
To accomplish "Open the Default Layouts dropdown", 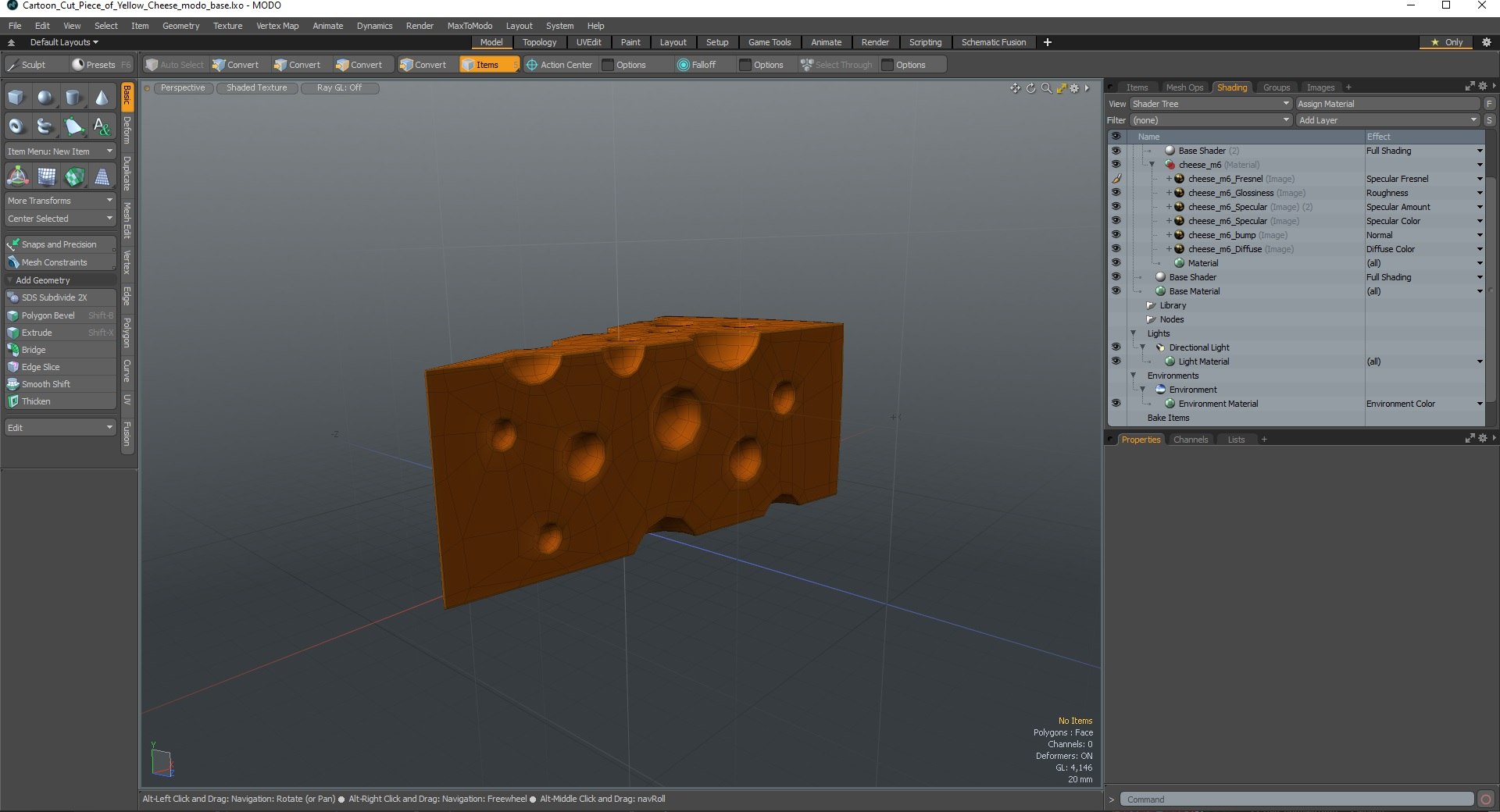I will (x=64, y=42).
